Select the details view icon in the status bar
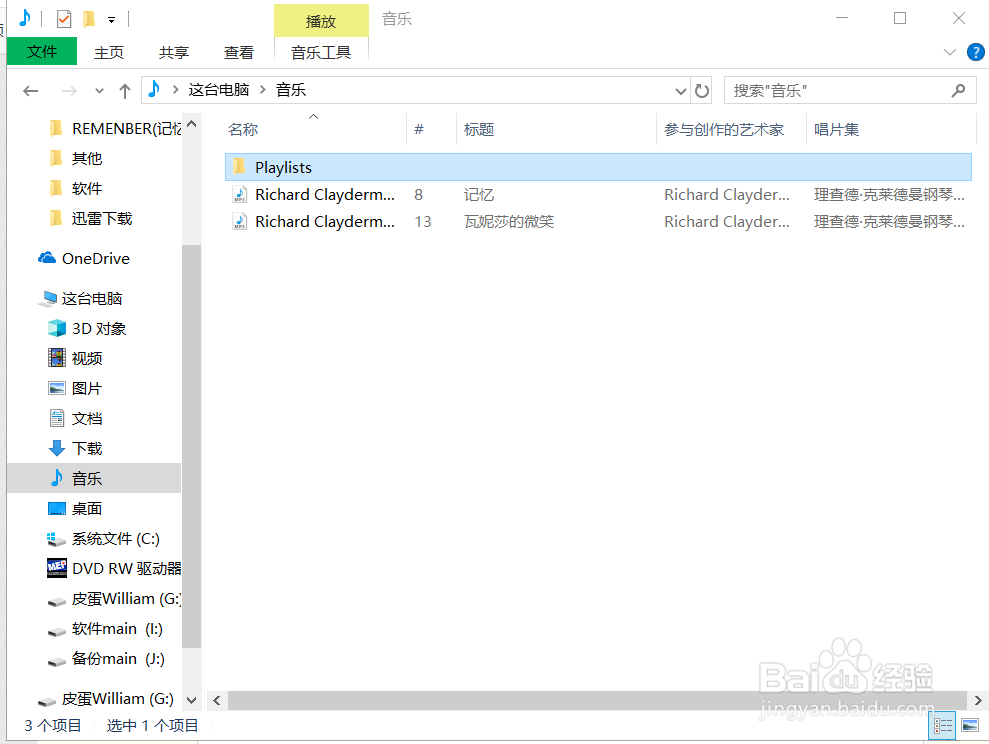The width and height of the screenshot is (989, 744). 942,725
